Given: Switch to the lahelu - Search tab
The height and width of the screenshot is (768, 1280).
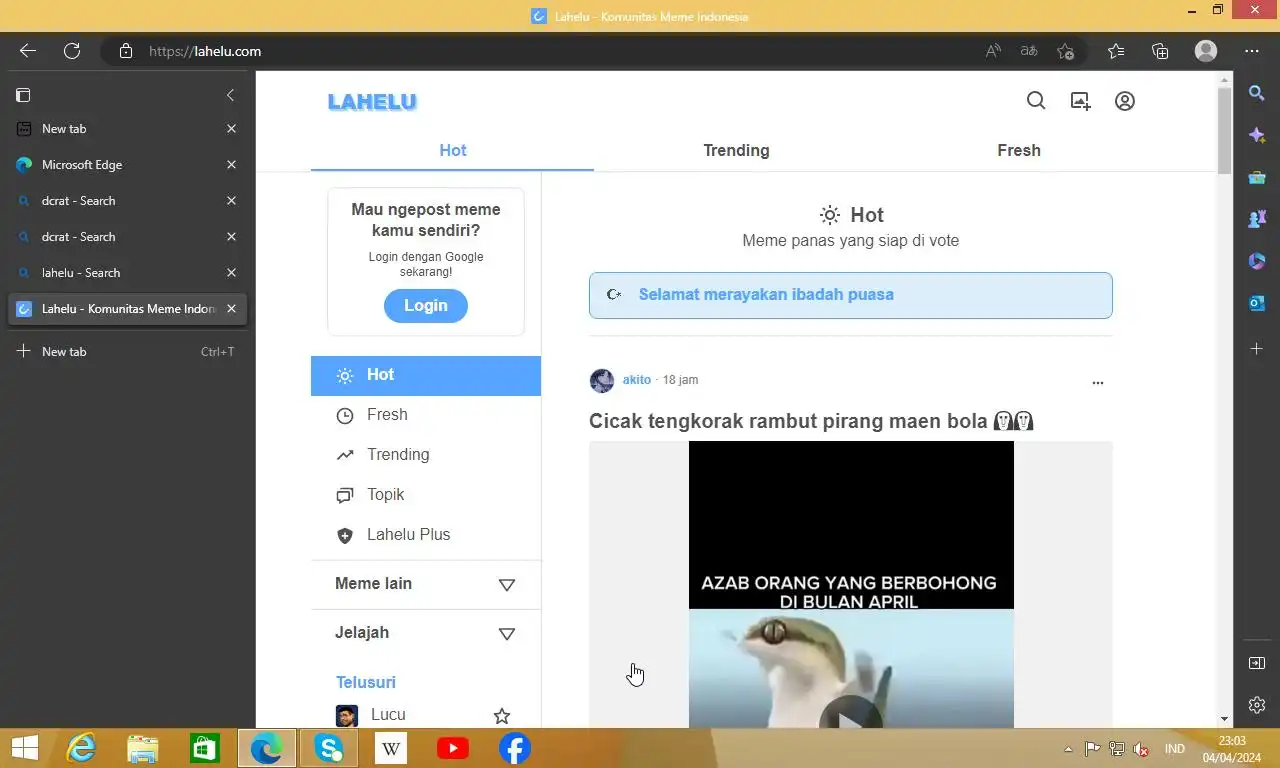Looking at the screenshot, I should click(x=127, y=273).
